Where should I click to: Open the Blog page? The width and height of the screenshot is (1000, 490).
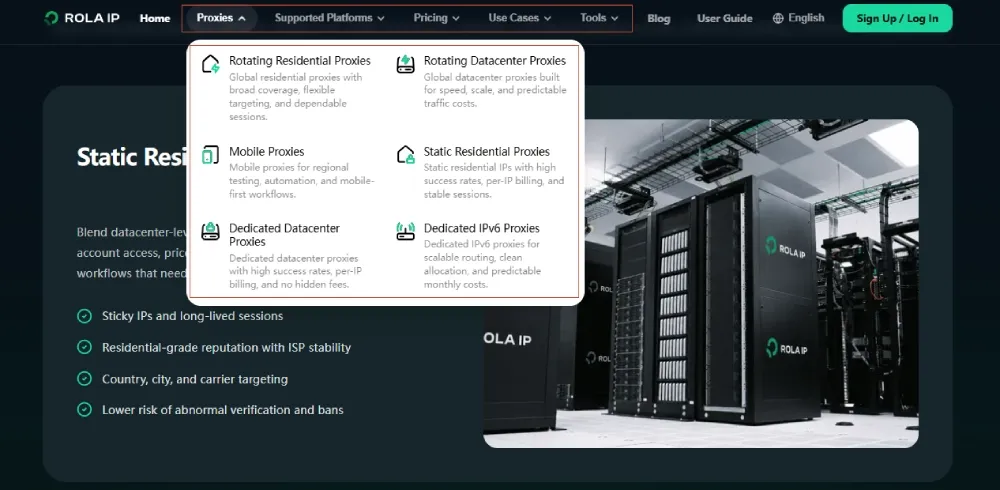coord(659,19)
